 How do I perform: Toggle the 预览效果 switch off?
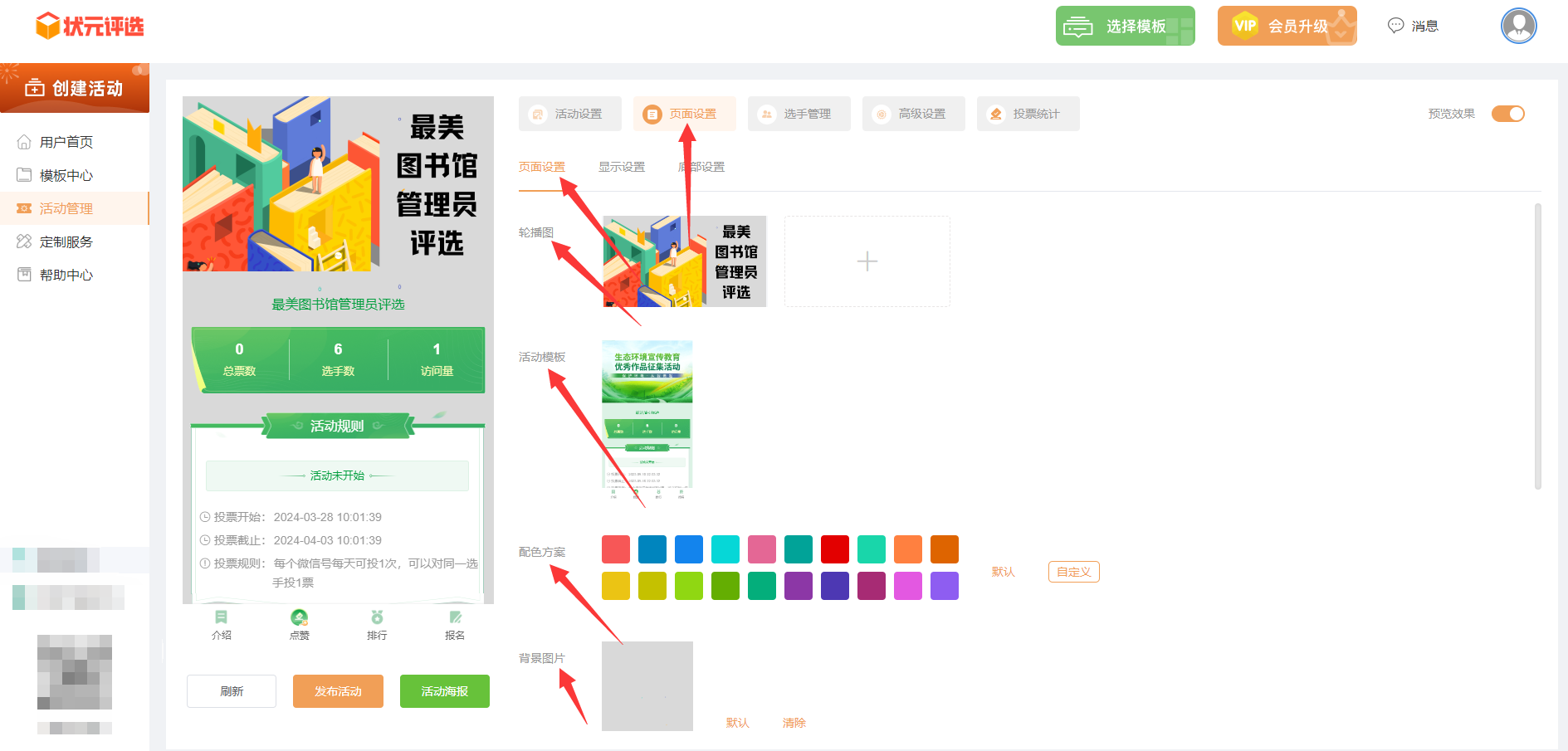[x=1507, y=114]
